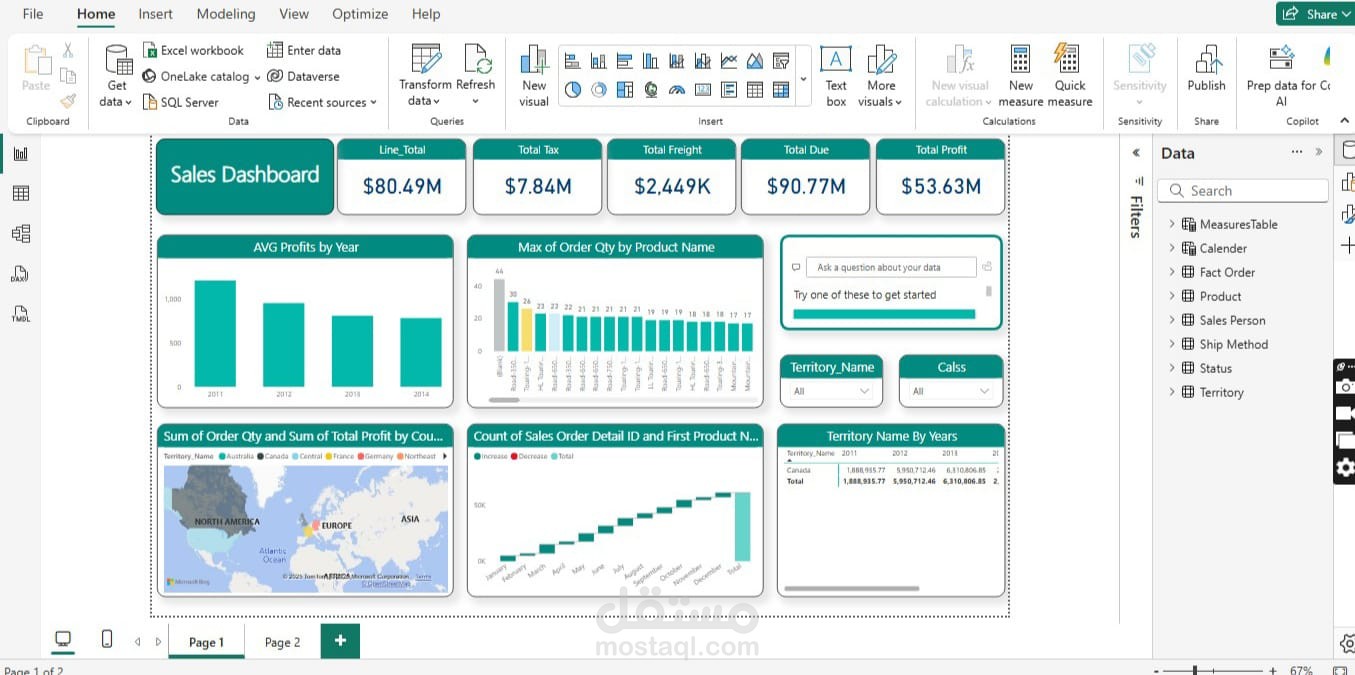Insert a pie chart visual
The width and height of the screenshot is (1355, 675).
click(573, 89)
